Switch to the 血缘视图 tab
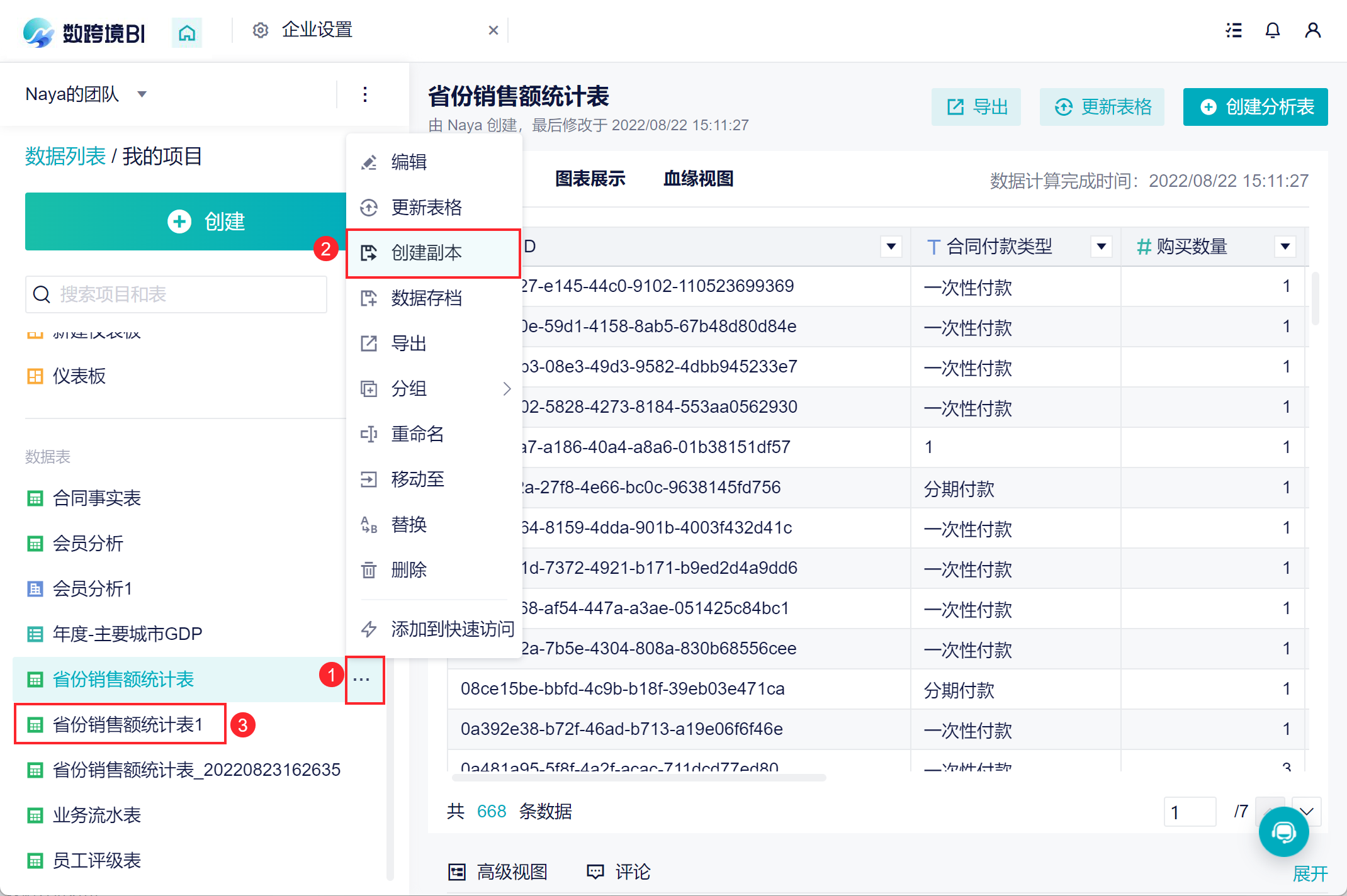Viewport: 1347px width, 896px height. [698, 179]
